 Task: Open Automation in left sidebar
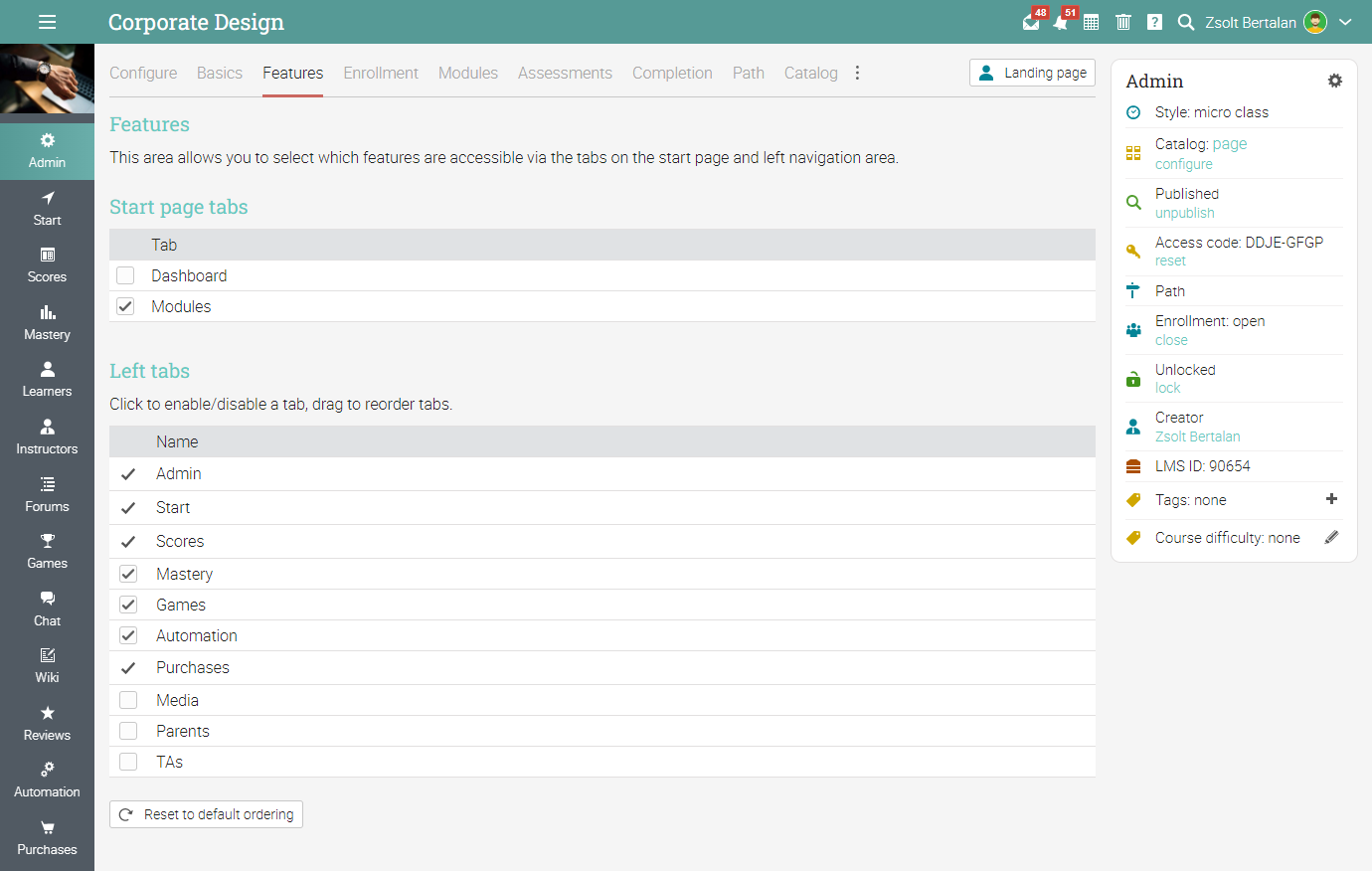[47, 781]
